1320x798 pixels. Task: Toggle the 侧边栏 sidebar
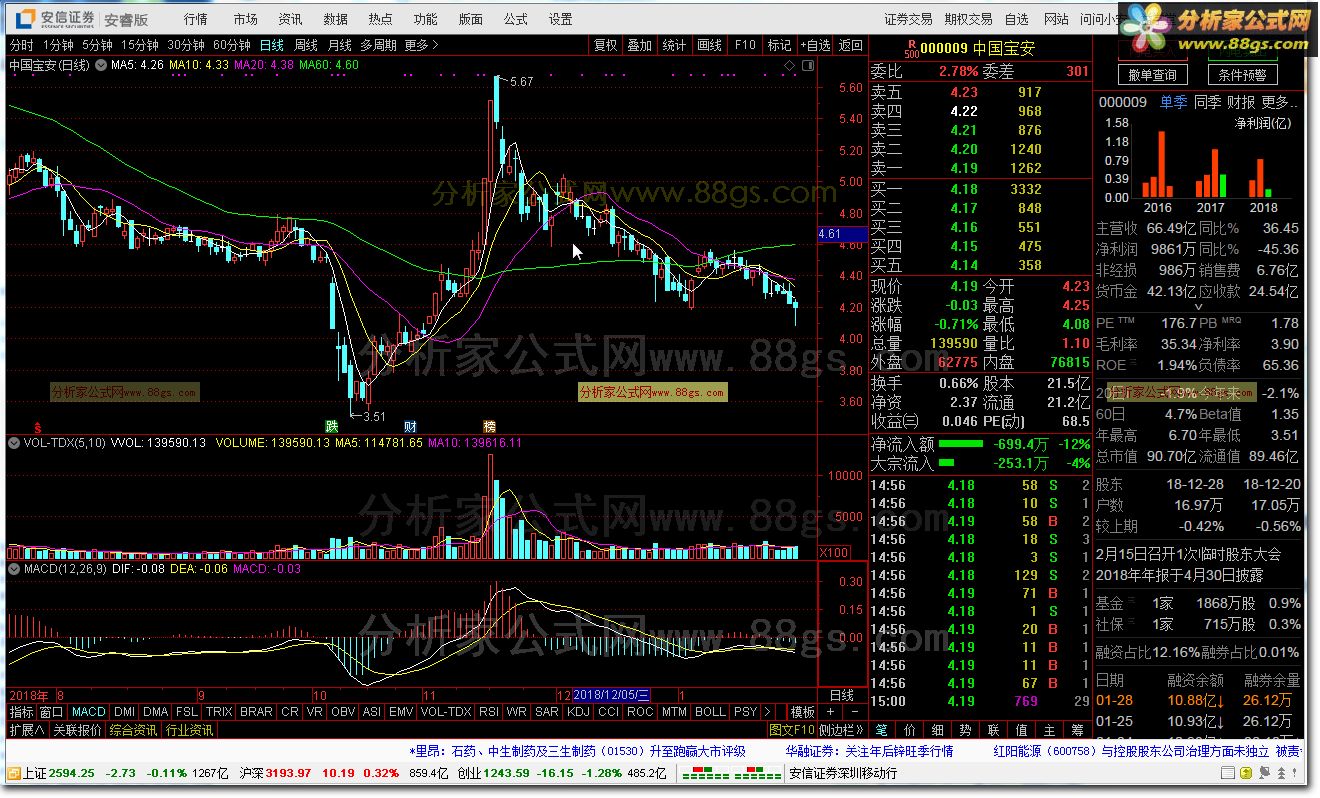click(842, 730)
